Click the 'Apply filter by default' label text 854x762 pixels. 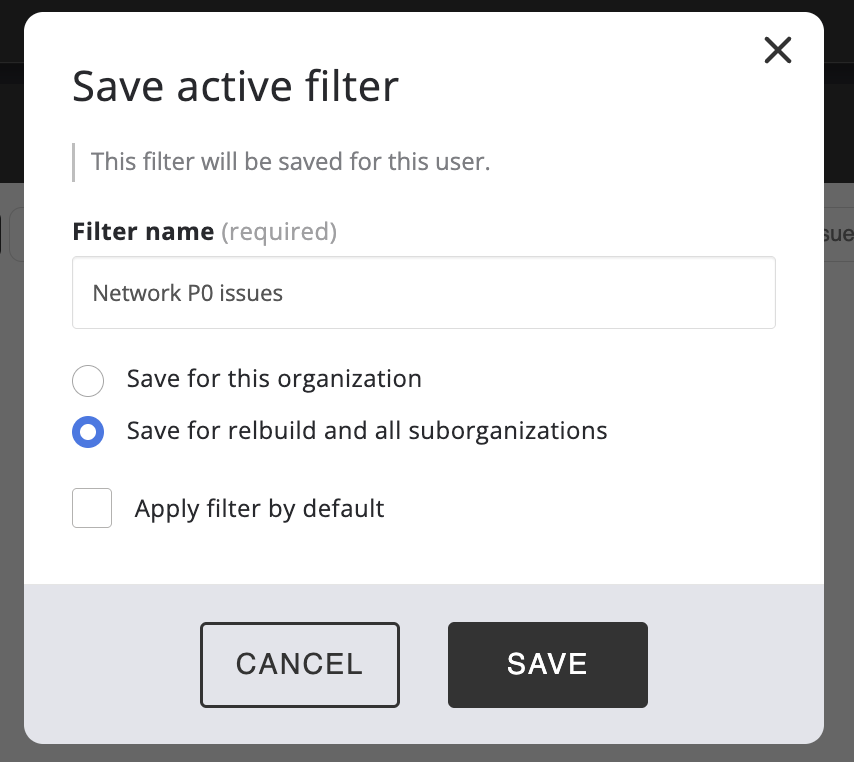tap(259, 508)
